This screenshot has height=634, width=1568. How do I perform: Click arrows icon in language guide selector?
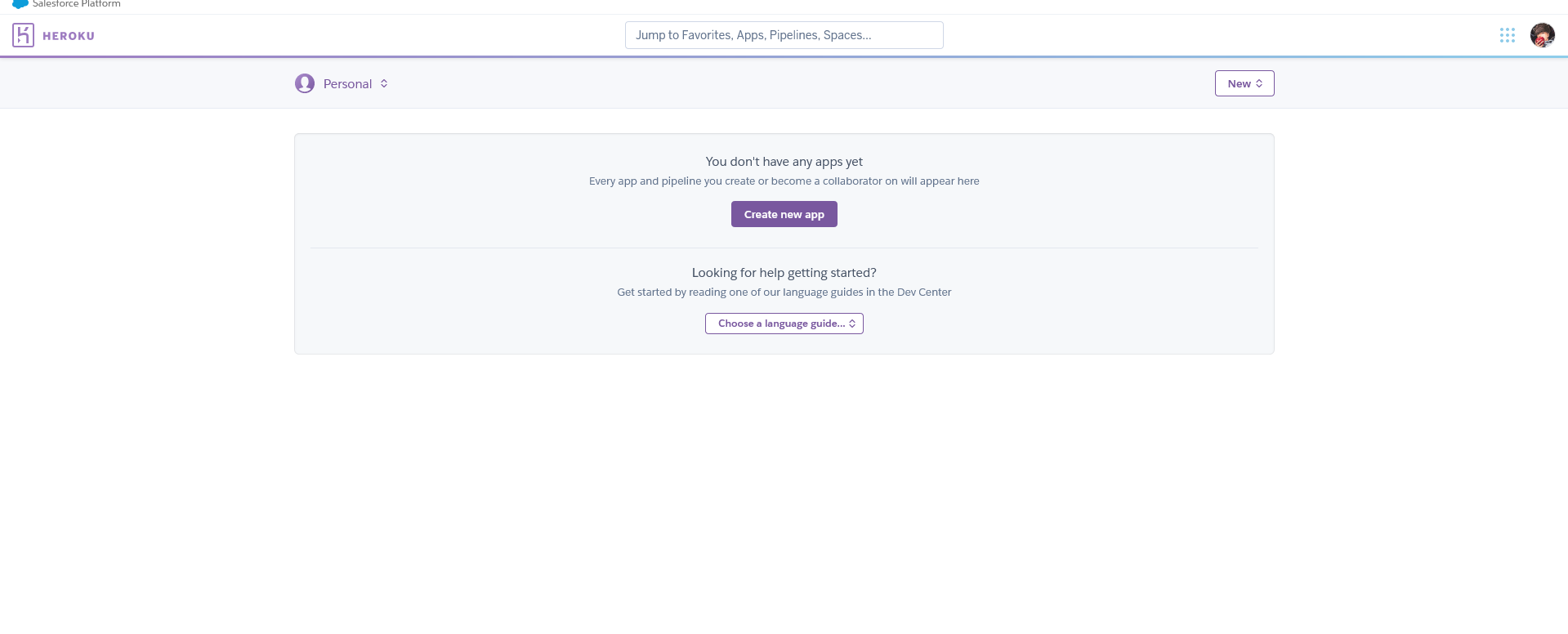(852, 324)
